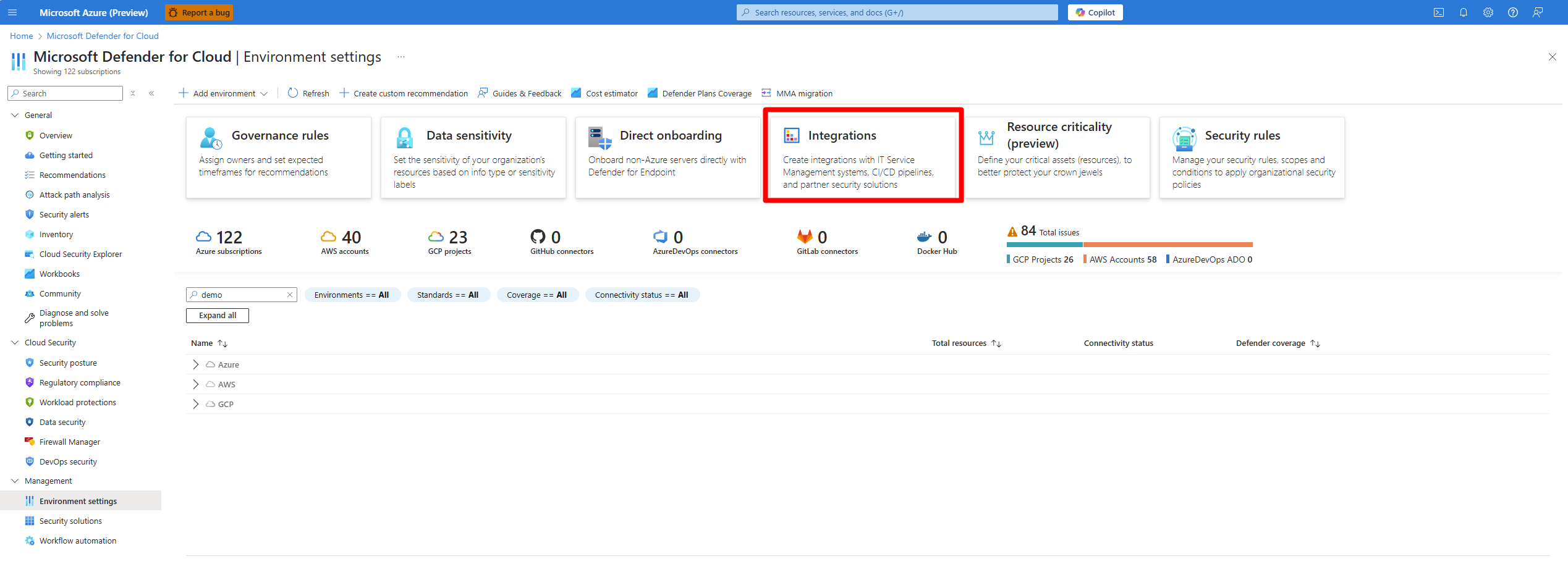Open the more options ellipsis beside the title
This screenshot has width=1568, height=564.
(401, 57)
